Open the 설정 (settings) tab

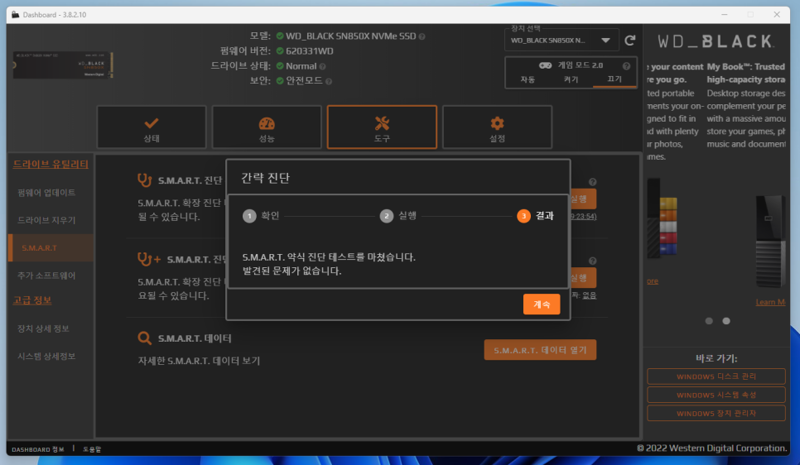497,128
